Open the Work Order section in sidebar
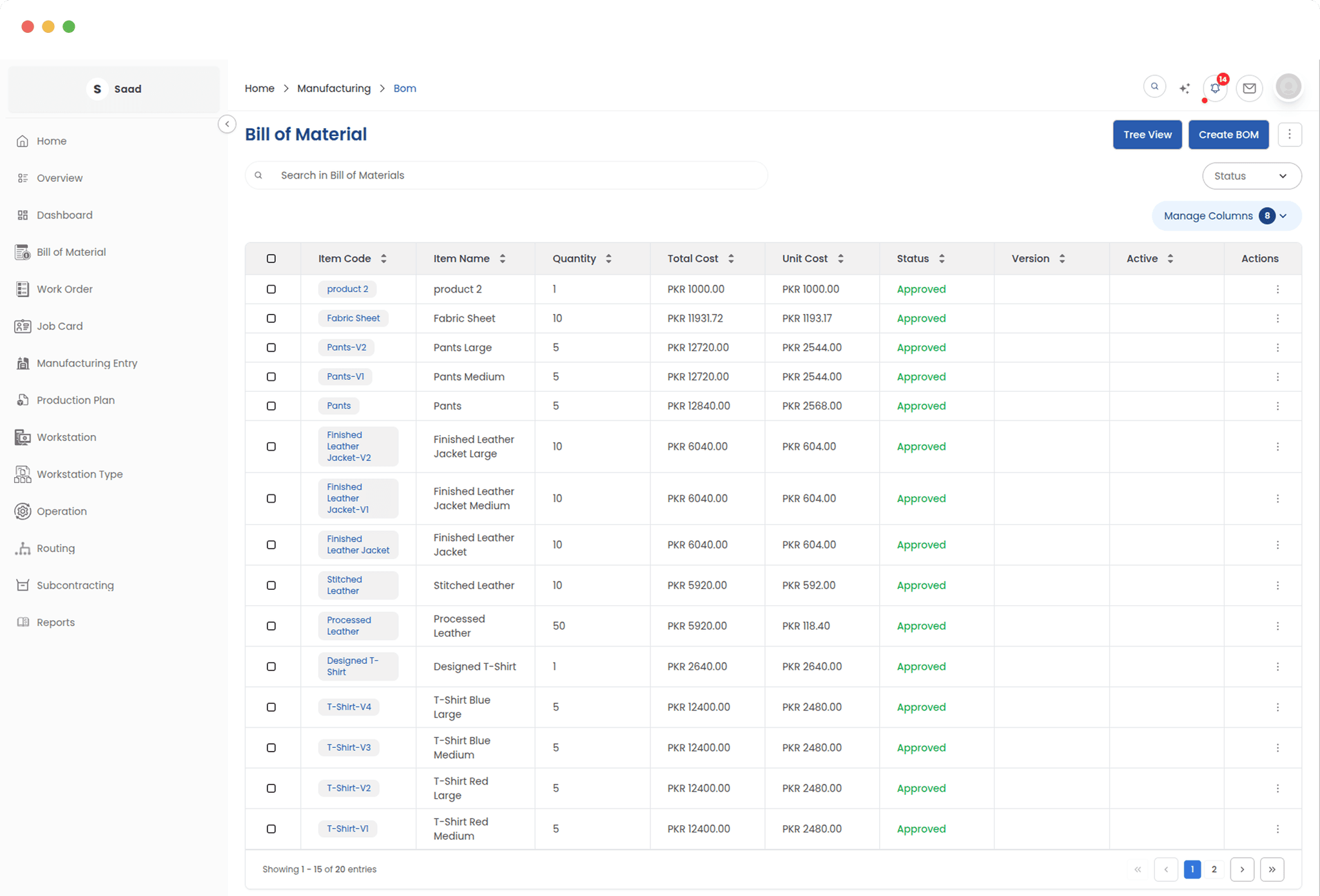Viewport: 1320px width, 896px height. click(64, 289)
